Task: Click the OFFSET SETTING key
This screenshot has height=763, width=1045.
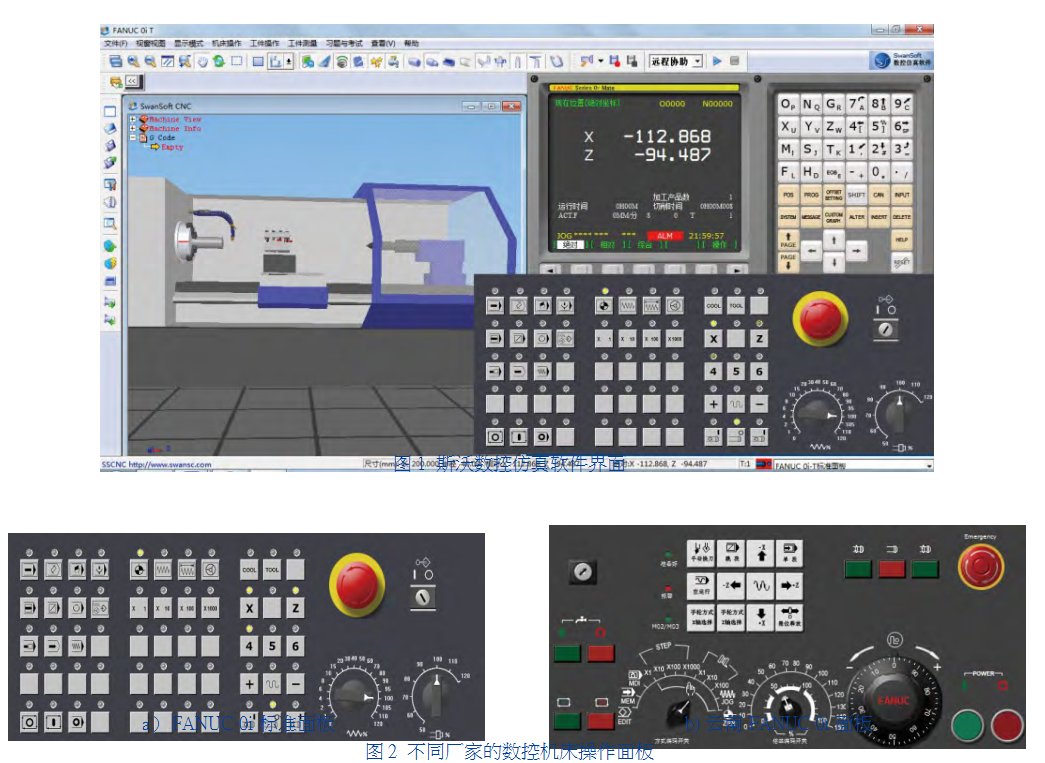Action: (833, 195)
